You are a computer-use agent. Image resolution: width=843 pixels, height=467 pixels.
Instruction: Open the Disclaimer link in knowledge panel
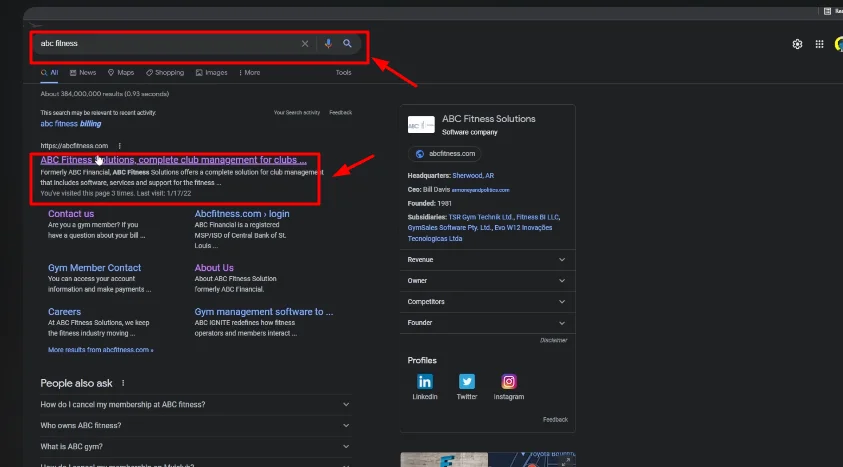pyautogui.click(x=554, y=340)
